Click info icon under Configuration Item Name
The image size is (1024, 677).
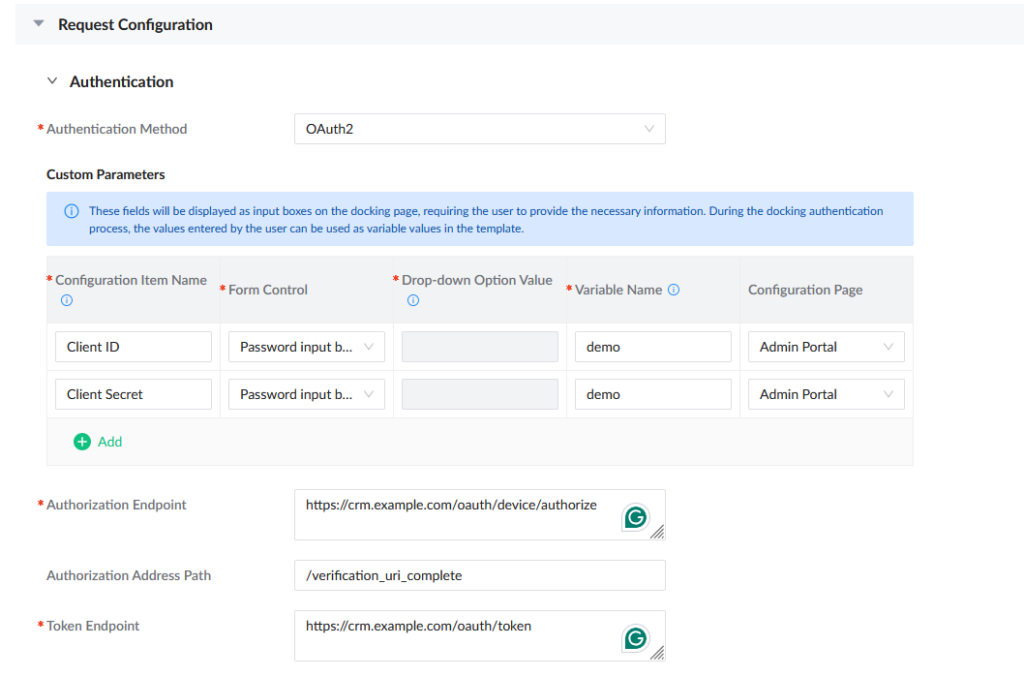[67, 300]
